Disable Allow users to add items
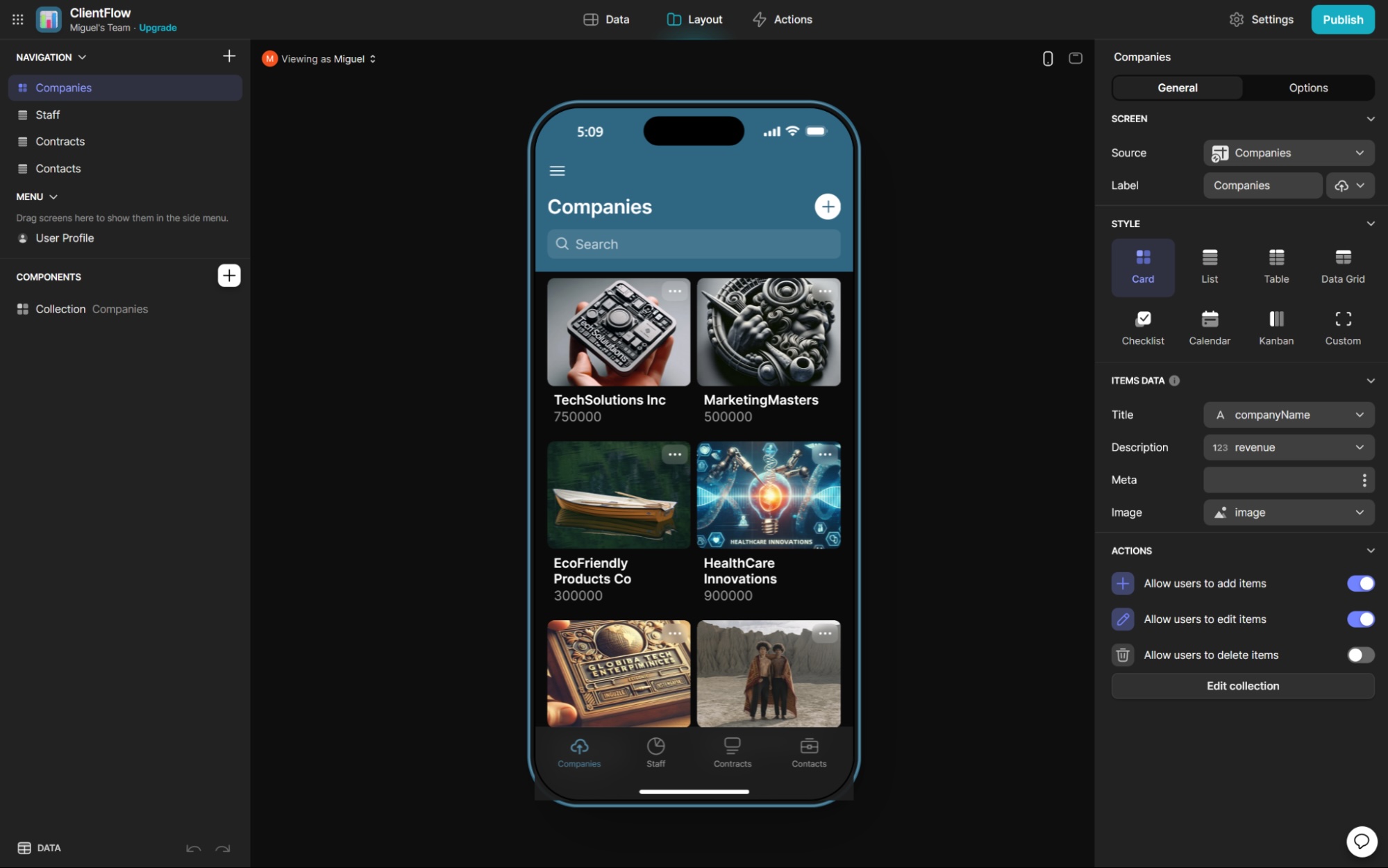 click(1360, 583)
